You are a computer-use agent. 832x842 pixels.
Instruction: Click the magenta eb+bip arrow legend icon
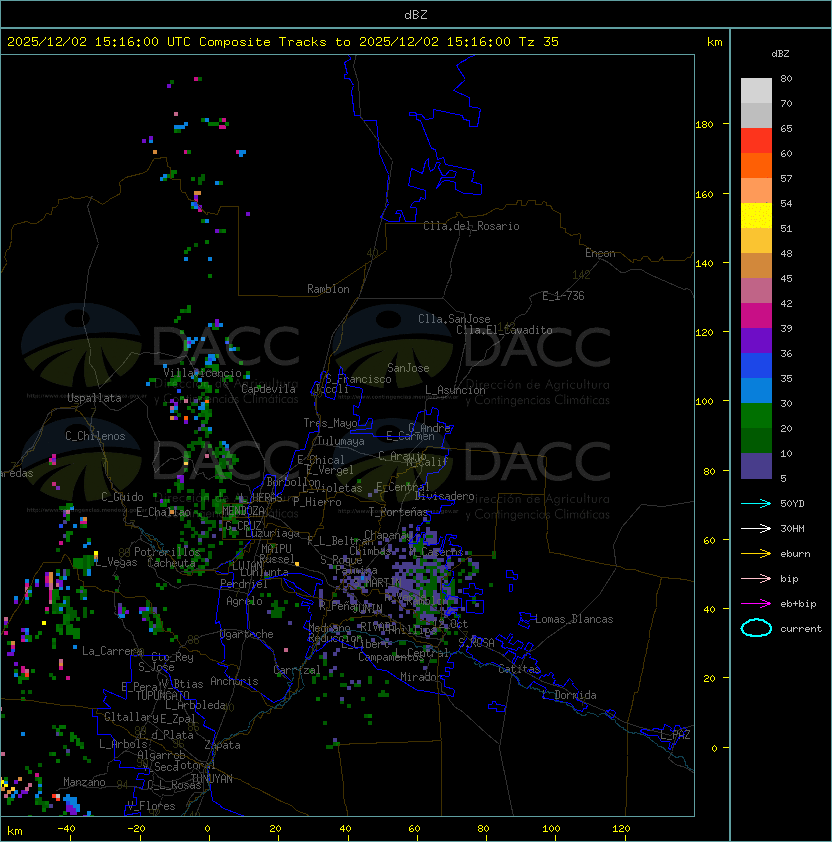click(x=756, y=604)
